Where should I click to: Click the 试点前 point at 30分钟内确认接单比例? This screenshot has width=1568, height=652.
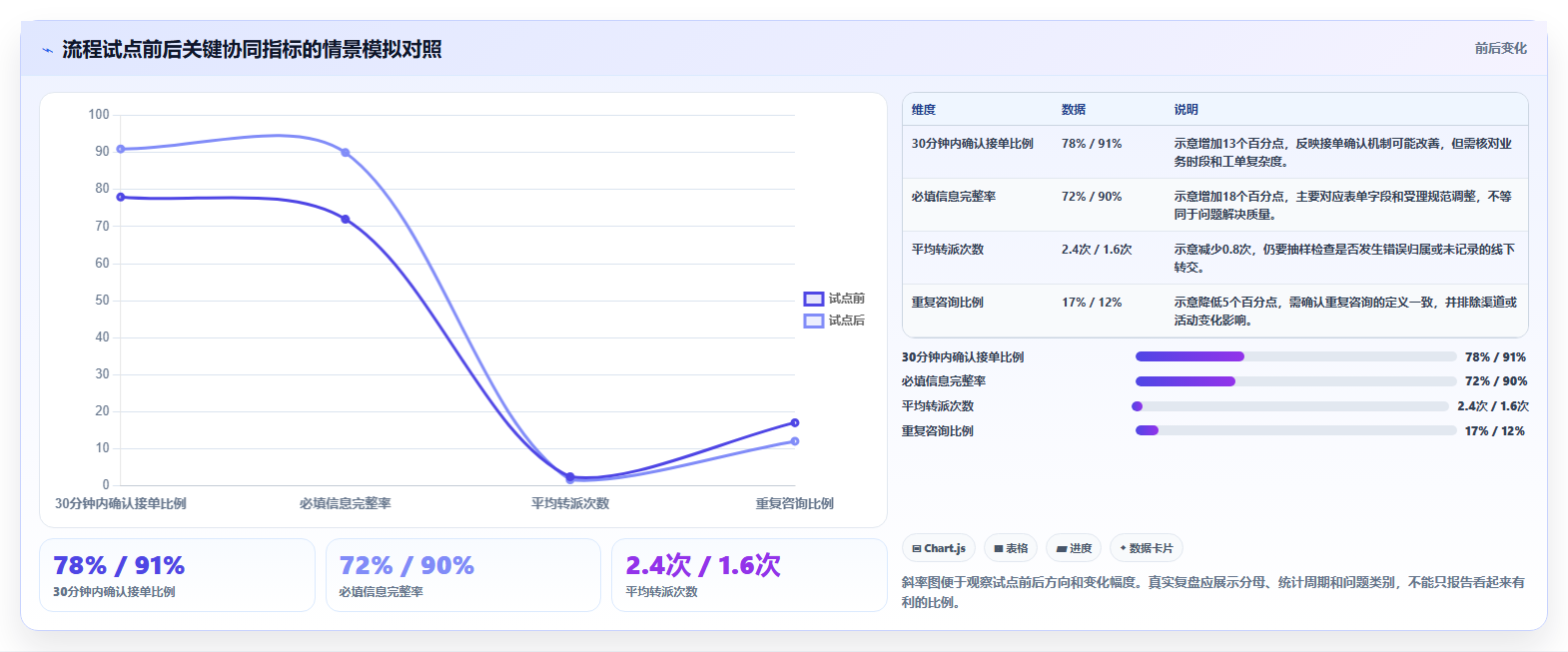point(121,197)
